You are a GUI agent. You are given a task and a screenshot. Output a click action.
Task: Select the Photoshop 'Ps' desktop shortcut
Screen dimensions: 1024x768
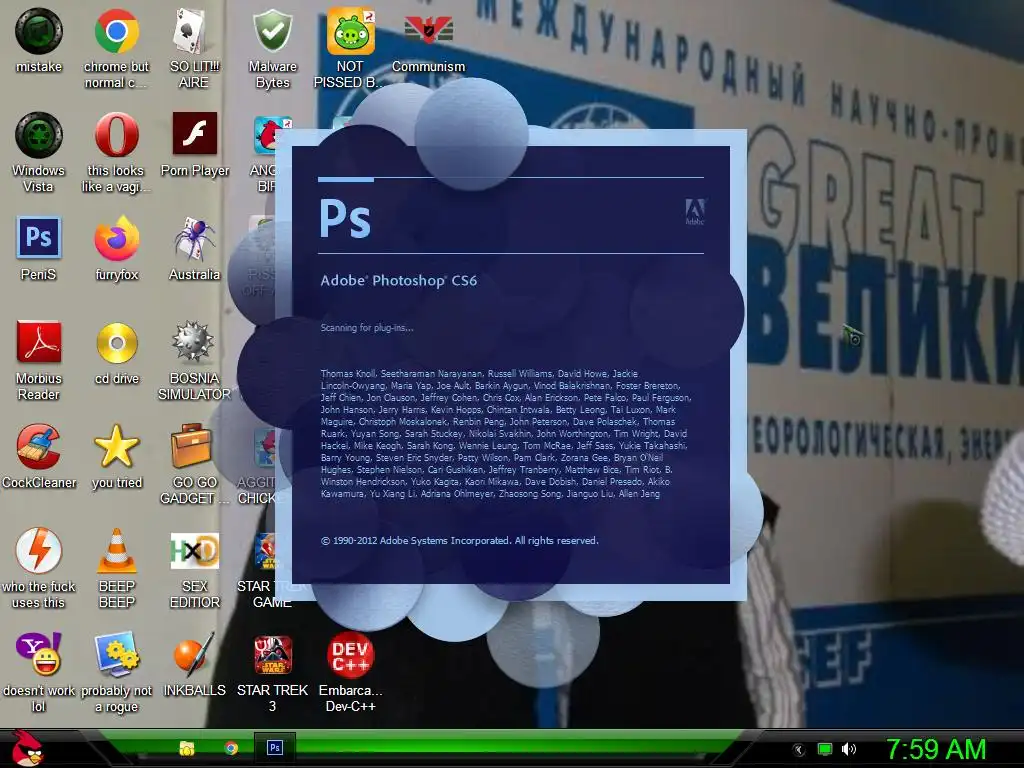(39, 238)
